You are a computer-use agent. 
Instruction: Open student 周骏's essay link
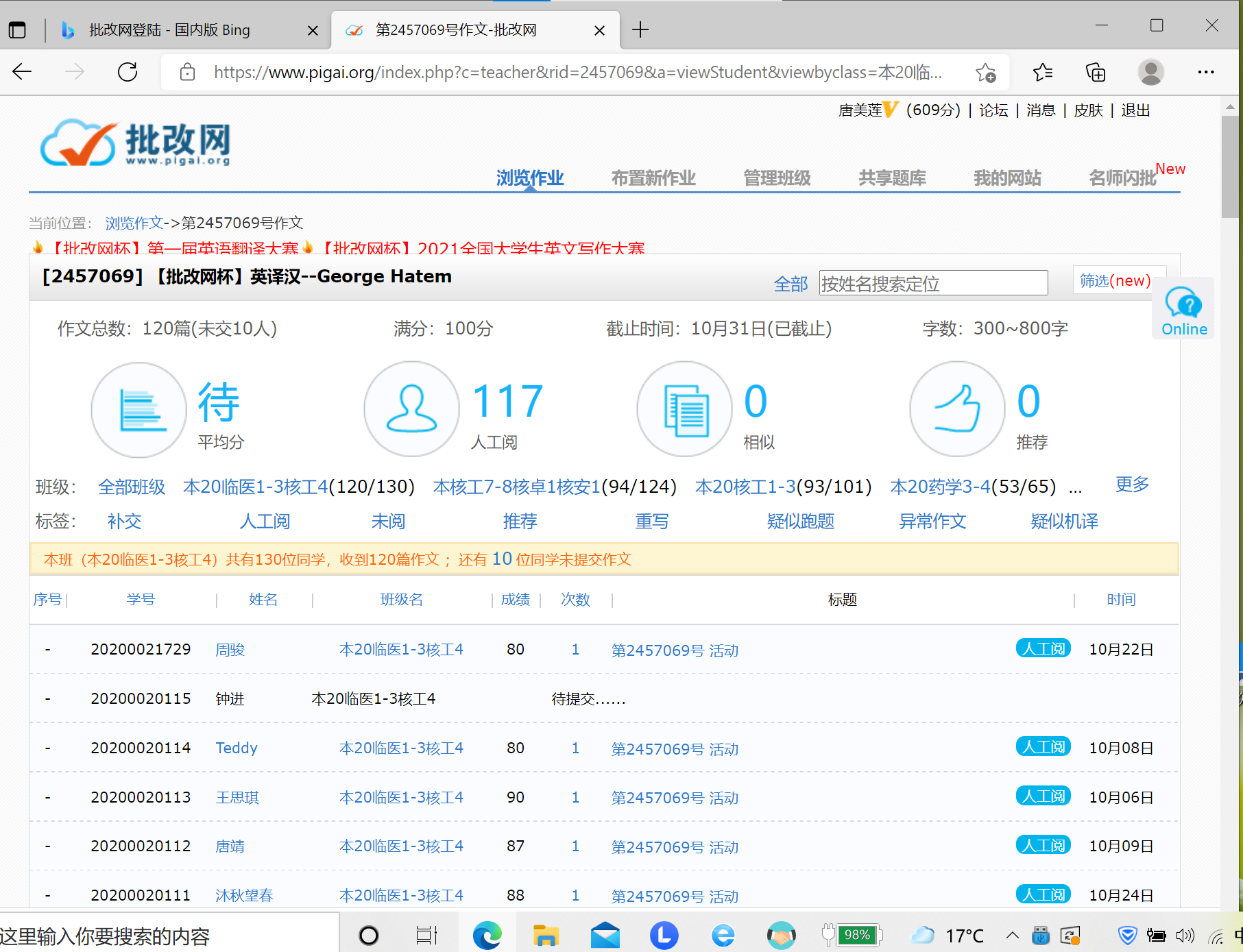click(675, 650)
